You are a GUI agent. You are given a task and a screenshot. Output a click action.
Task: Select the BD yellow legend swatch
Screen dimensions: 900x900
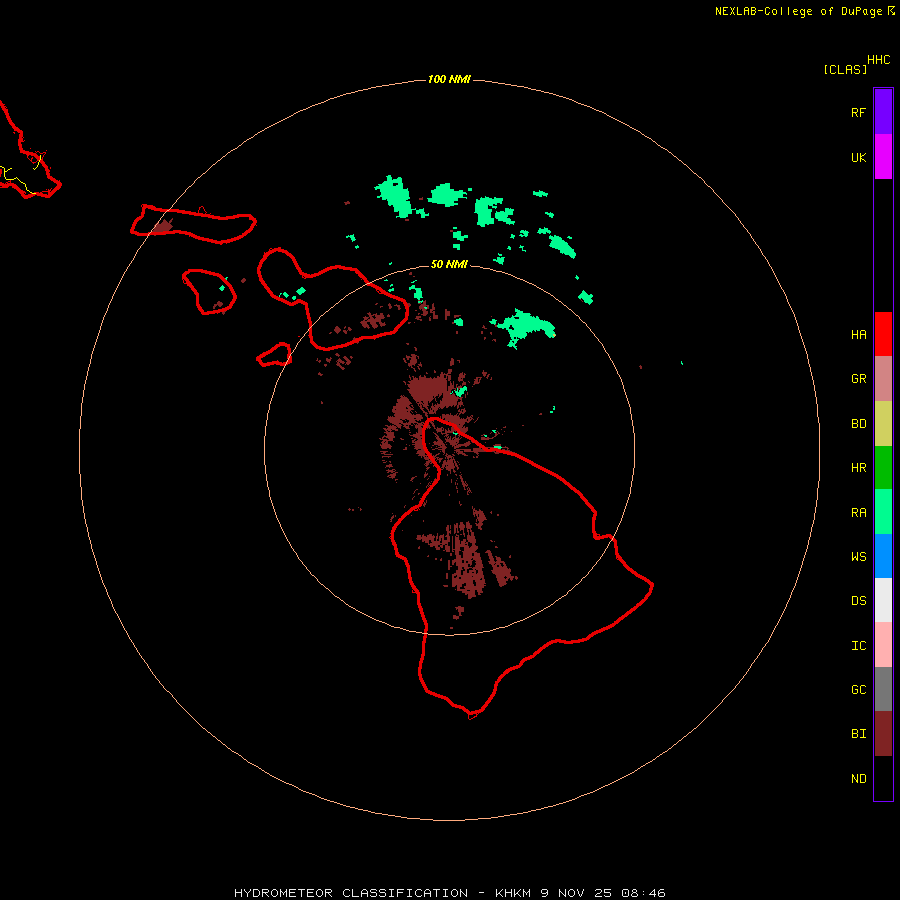883,424
